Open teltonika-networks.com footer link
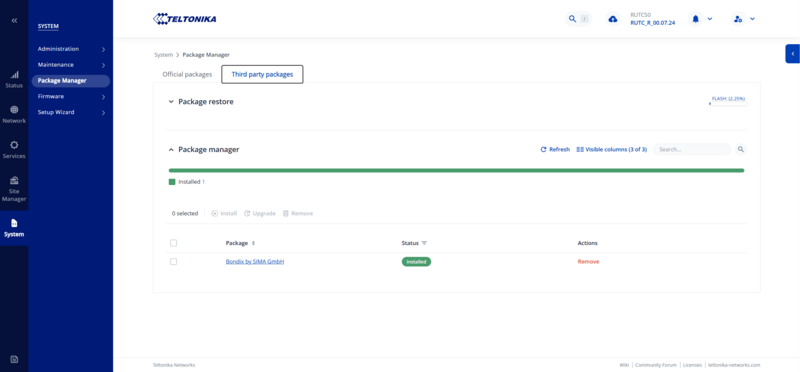800x372 pixels. [734, 365]
